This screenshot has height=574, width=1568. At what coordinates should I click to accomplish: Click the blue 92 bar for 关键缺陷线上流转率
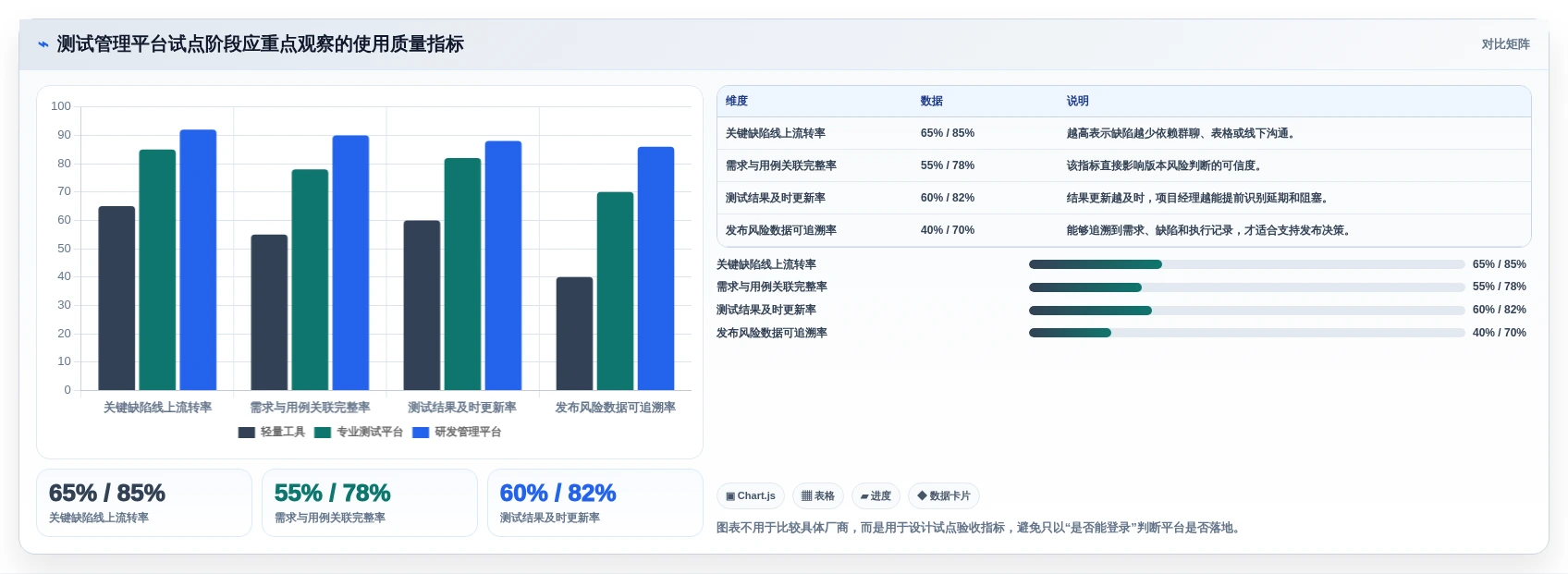tap(198, 260)
